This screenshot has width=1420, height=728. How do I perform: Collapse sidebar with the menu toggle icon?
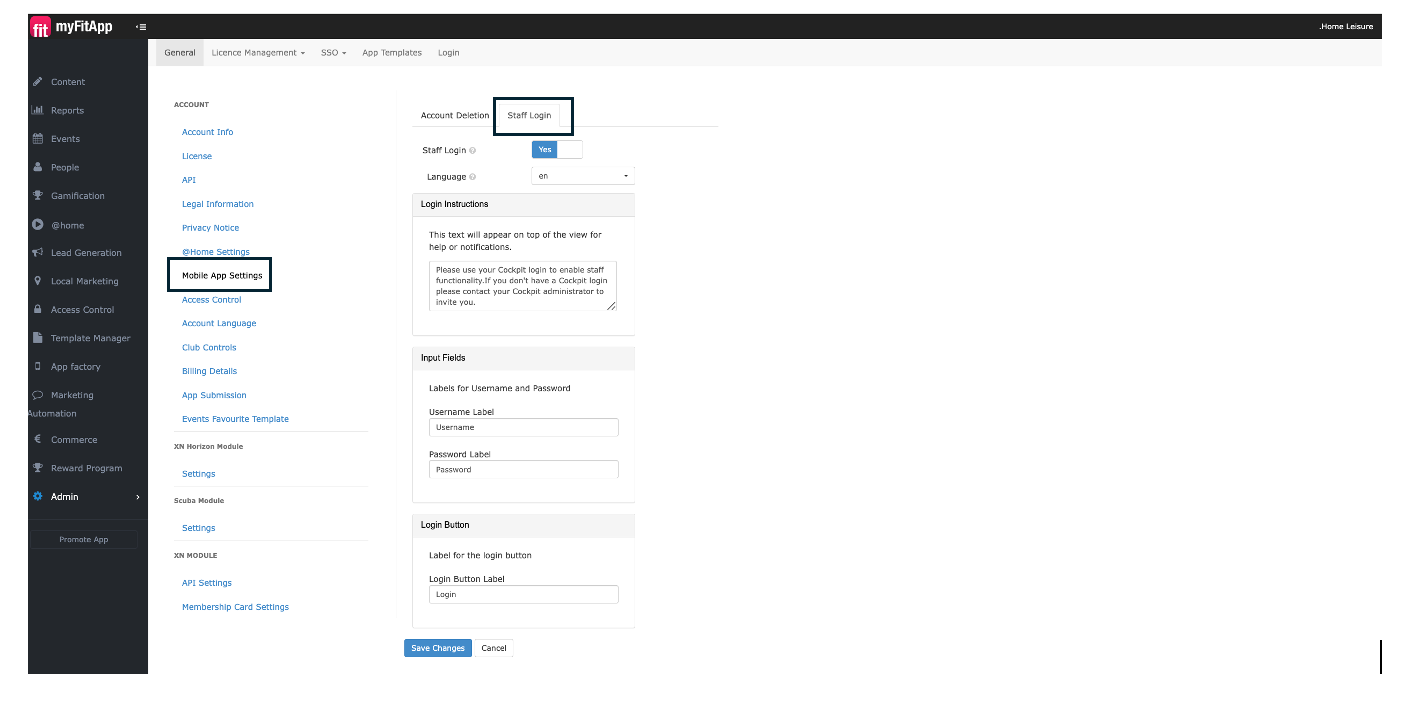tap(141, 27)
